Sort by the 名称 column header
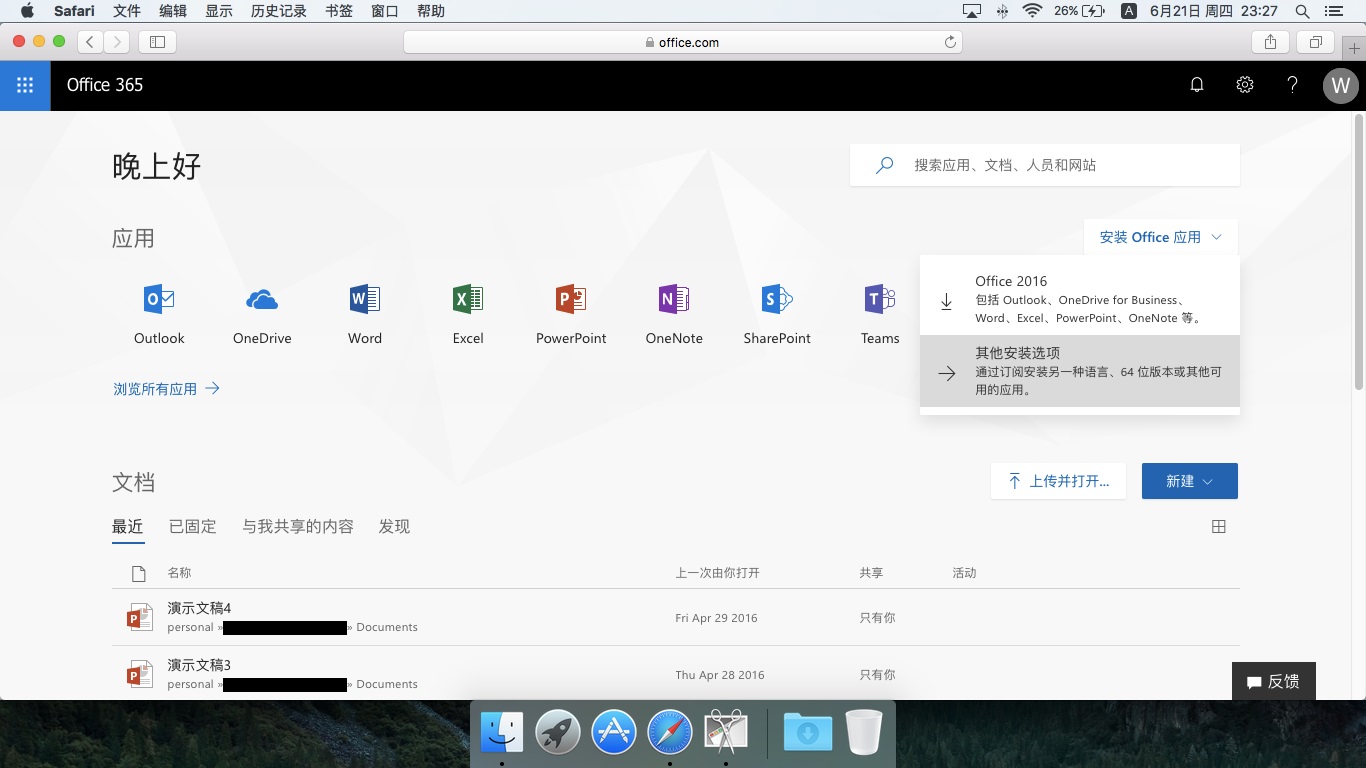Screen dimensions: 1366x768 179,573
